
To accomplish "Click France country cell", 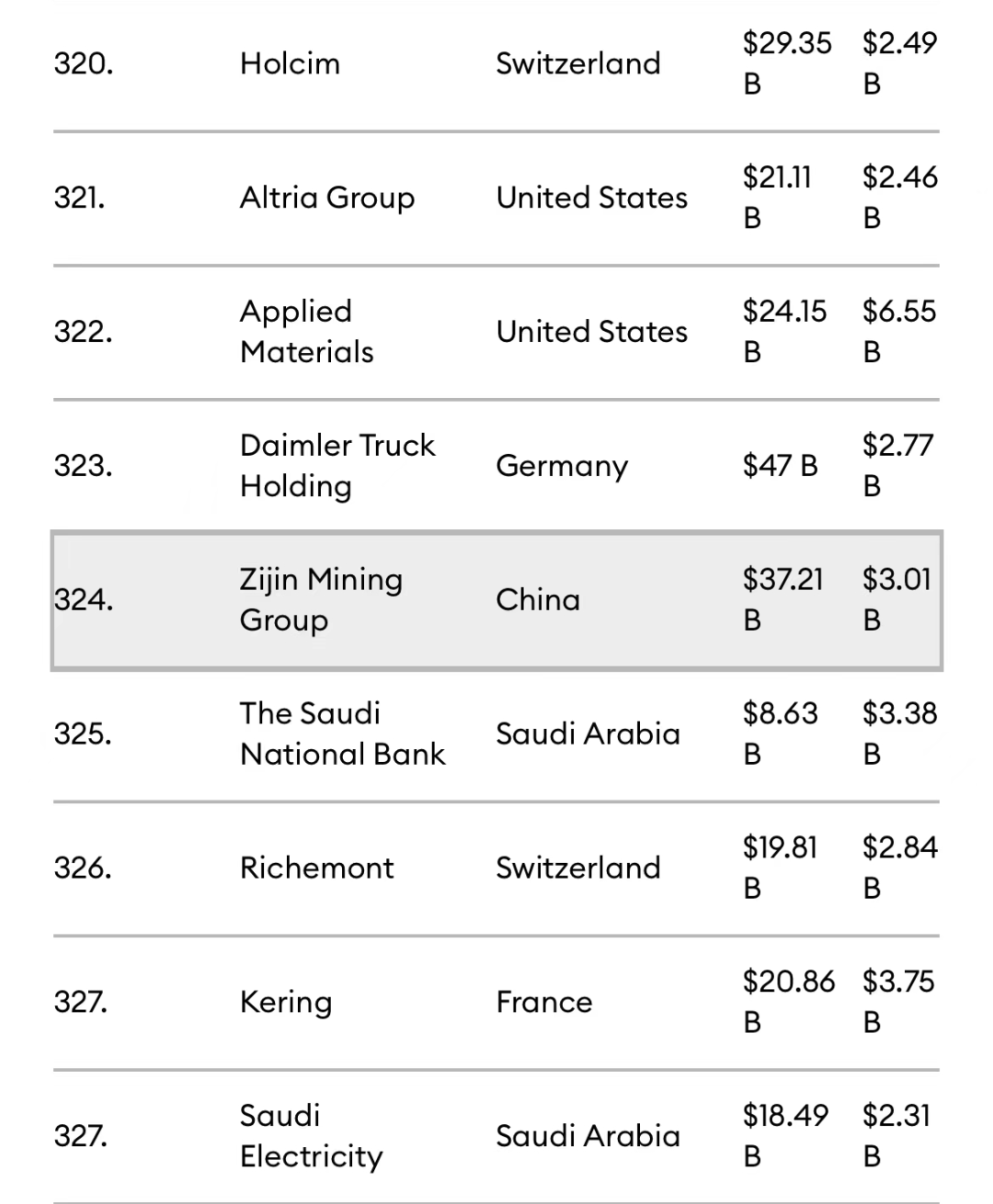I will click(x=544, y=1002).
